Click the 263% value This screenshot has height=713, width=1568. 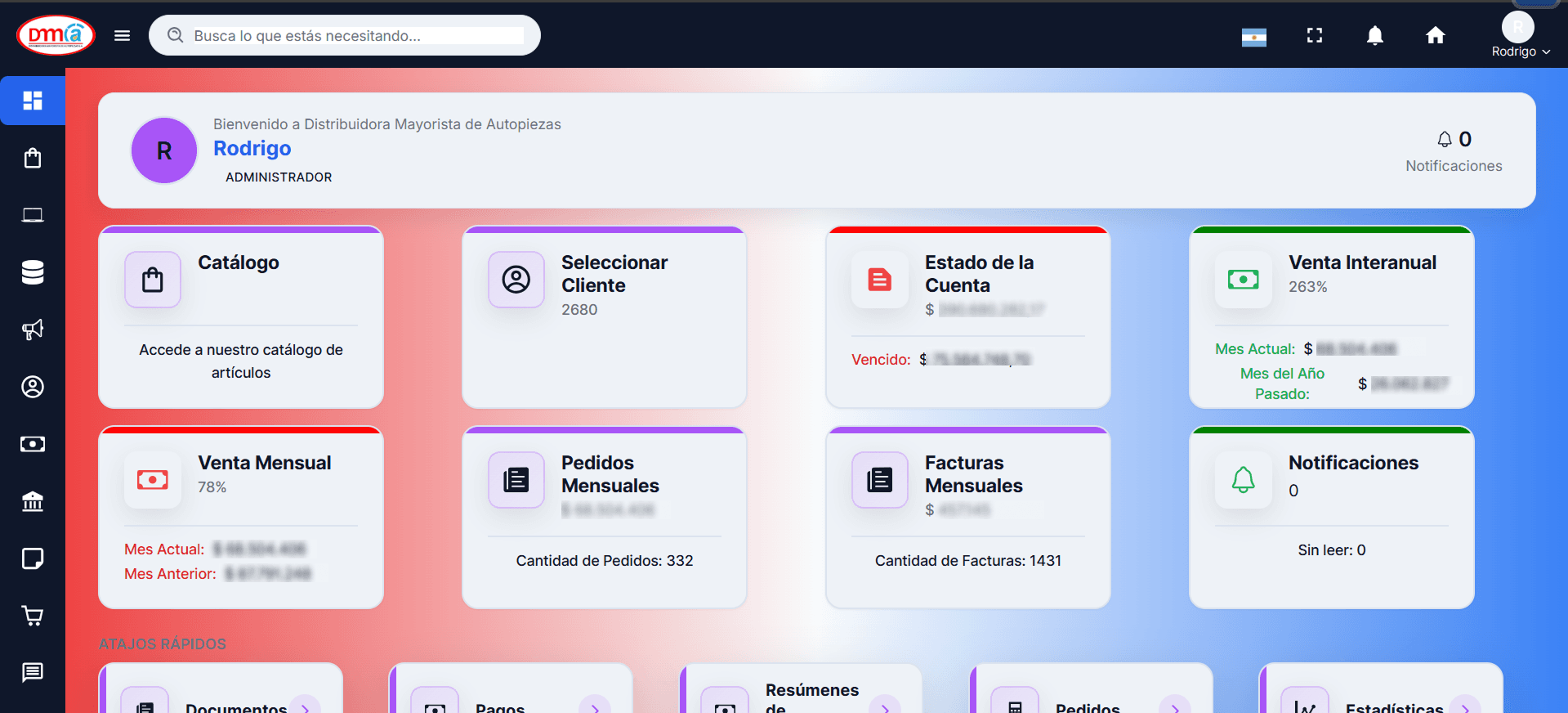point(1308,287)
